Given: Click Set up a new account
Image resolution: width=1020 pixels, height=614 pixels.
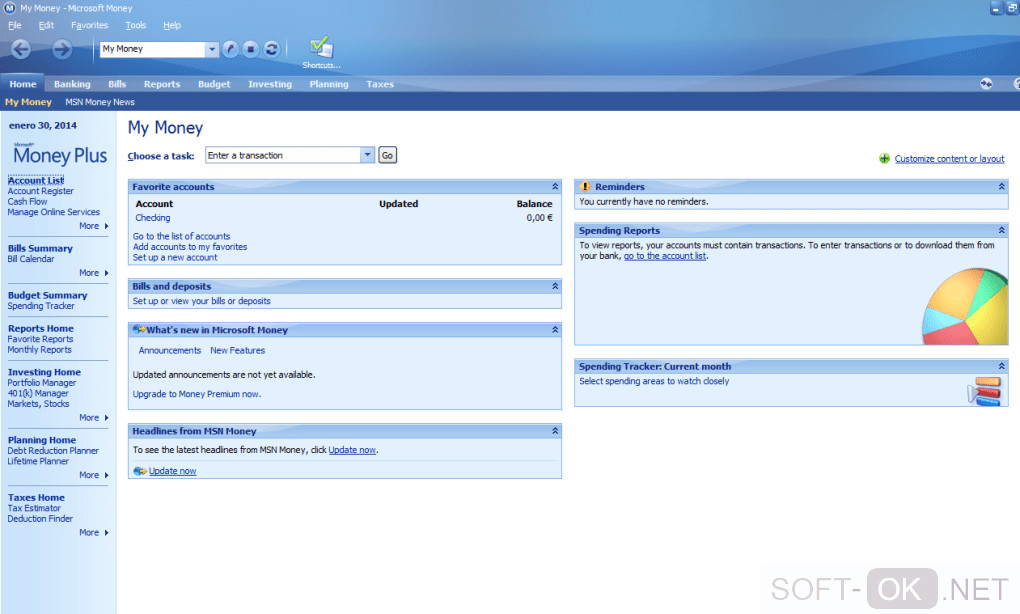Looking at the screenshot, I should click(x=175, y=257).
